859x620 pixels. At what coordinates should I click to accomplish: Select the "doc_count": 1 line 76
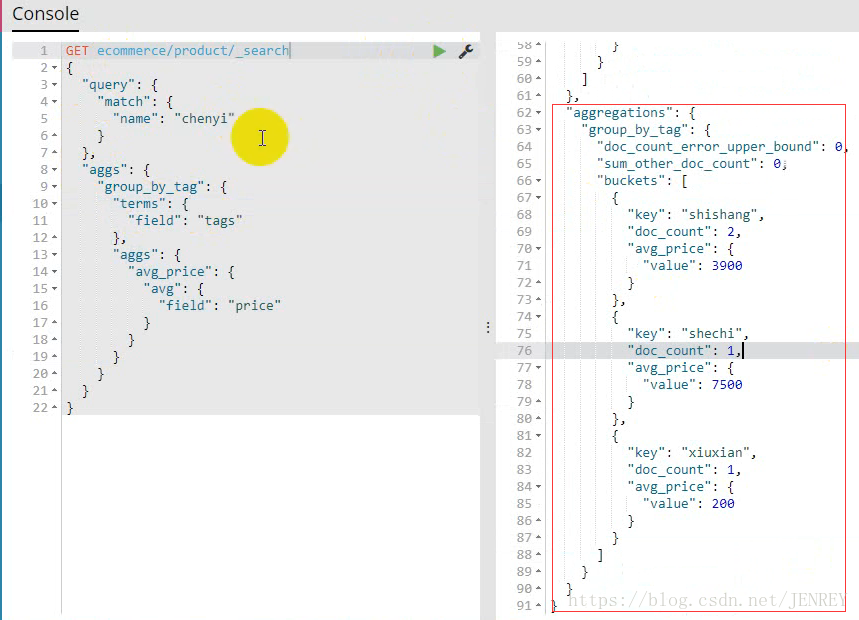[x=683, y=350]
